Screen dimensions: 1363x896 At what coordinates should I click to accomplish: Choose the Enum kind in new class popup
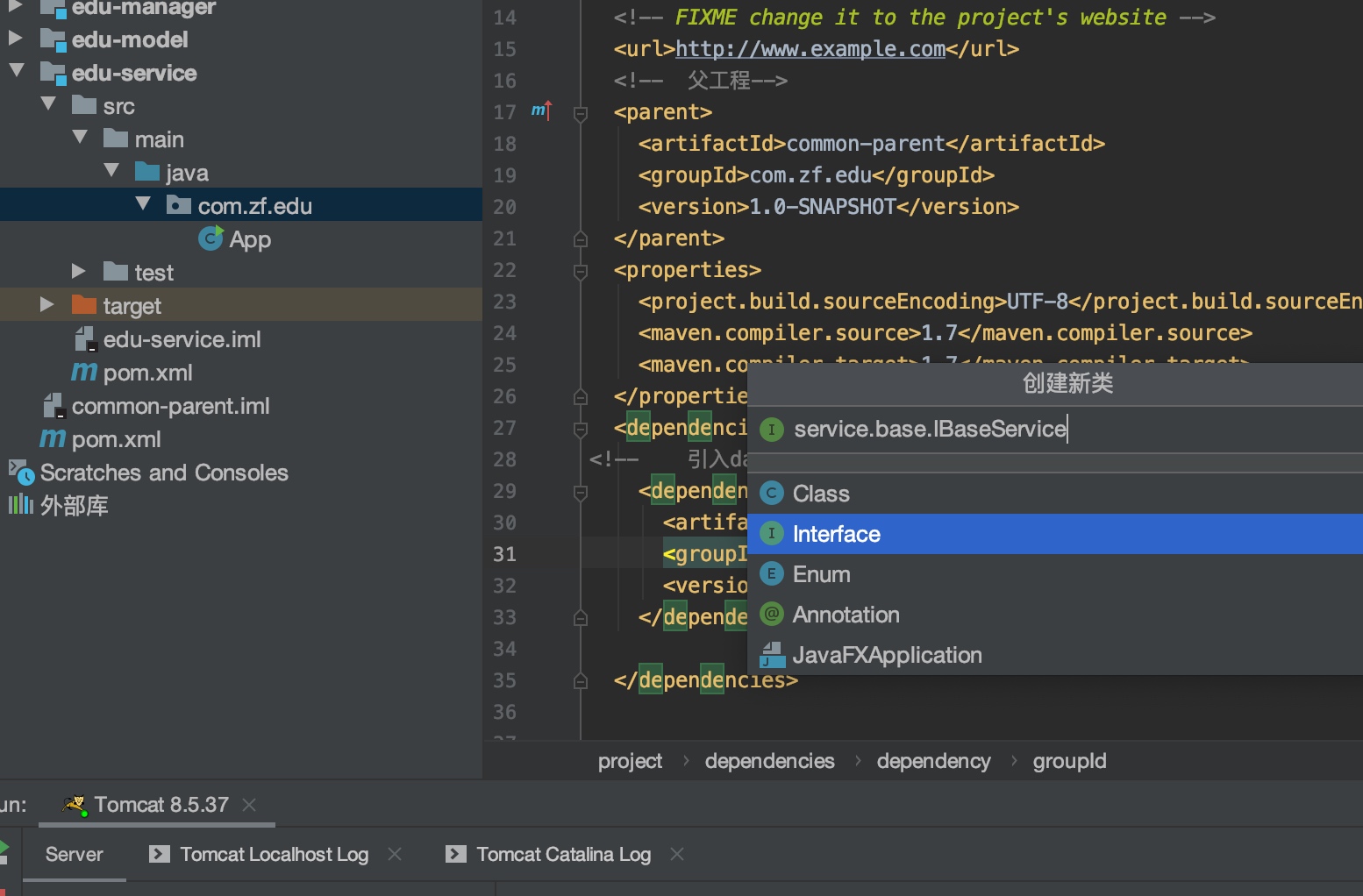click(821, 574)
